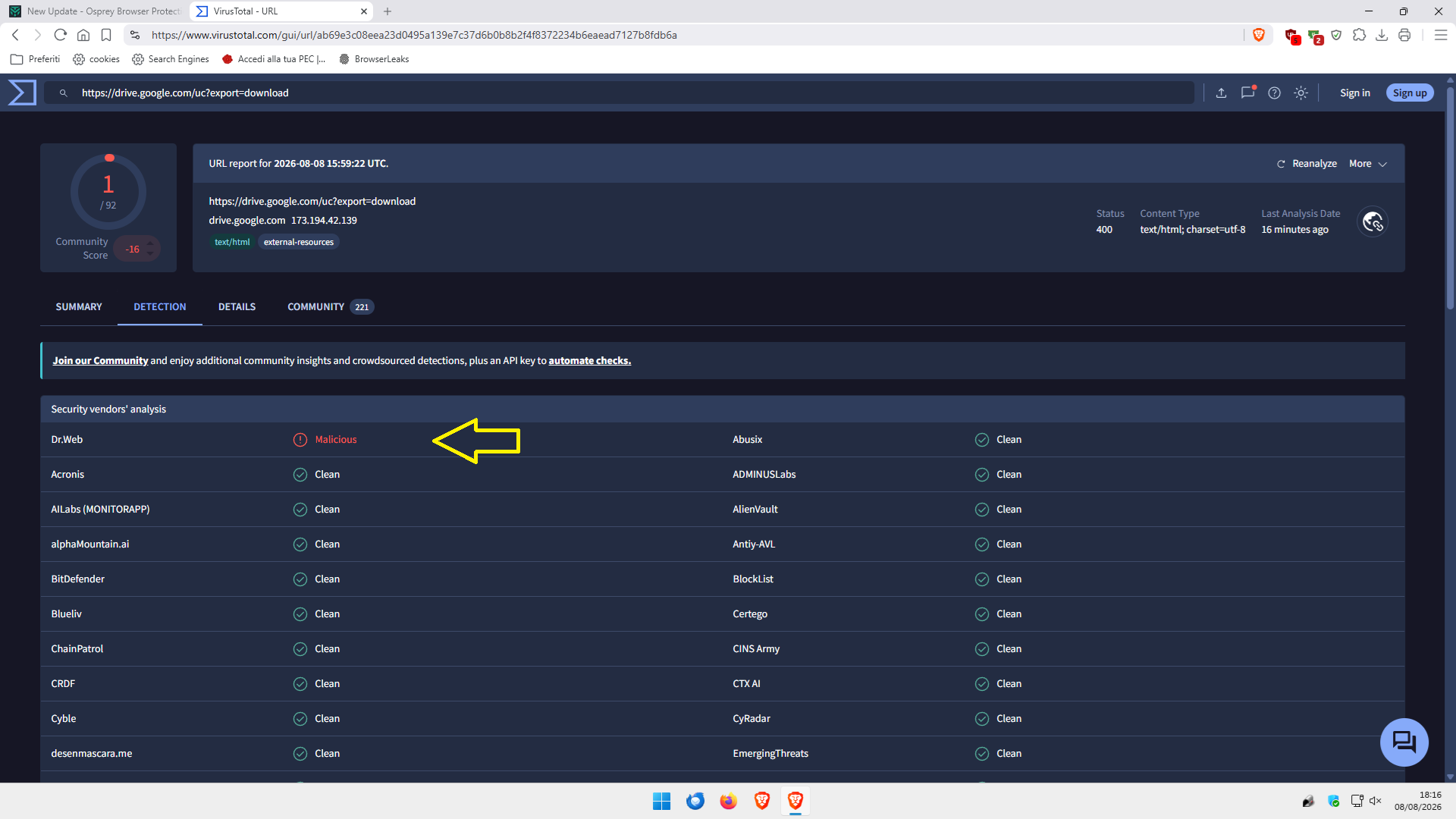1456x819 pixels.
Task: Open the browser hamburger menu
Action: tap(1441, 35)
